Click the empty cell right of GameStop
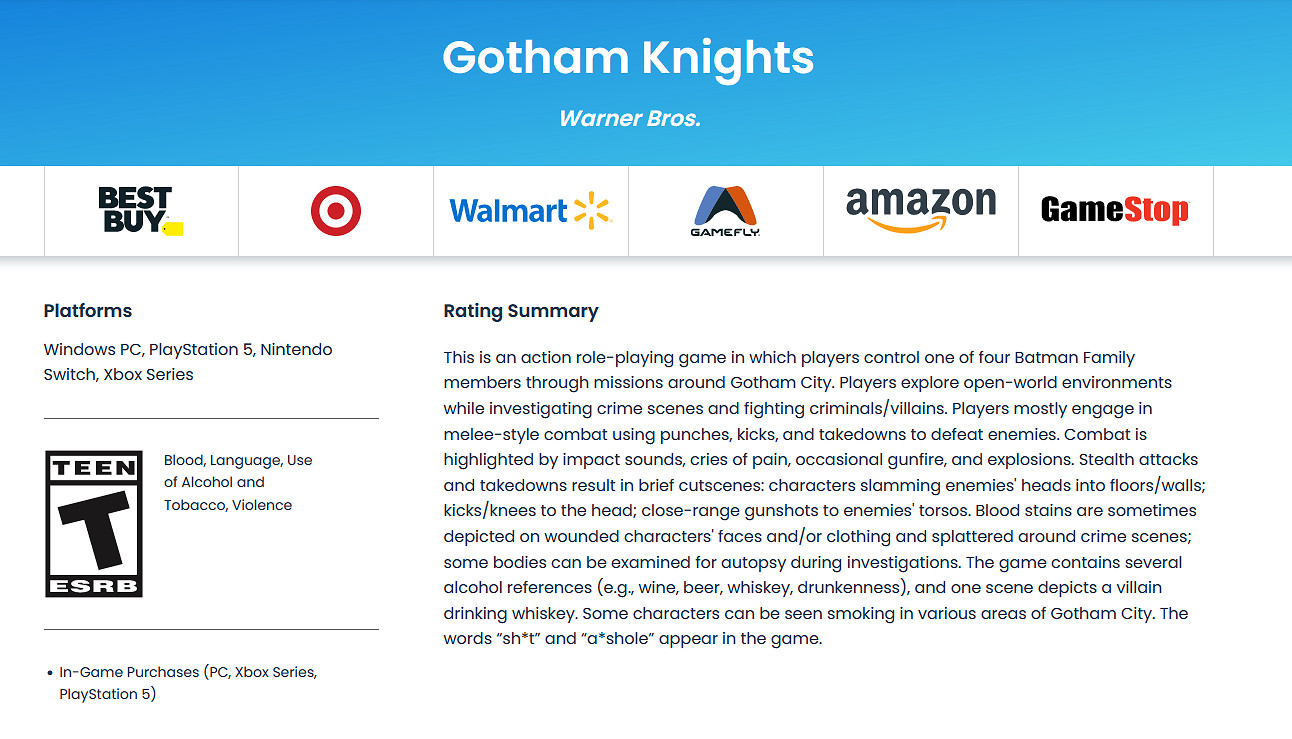Viewport: 1292px width, 739px height. 1252,211
